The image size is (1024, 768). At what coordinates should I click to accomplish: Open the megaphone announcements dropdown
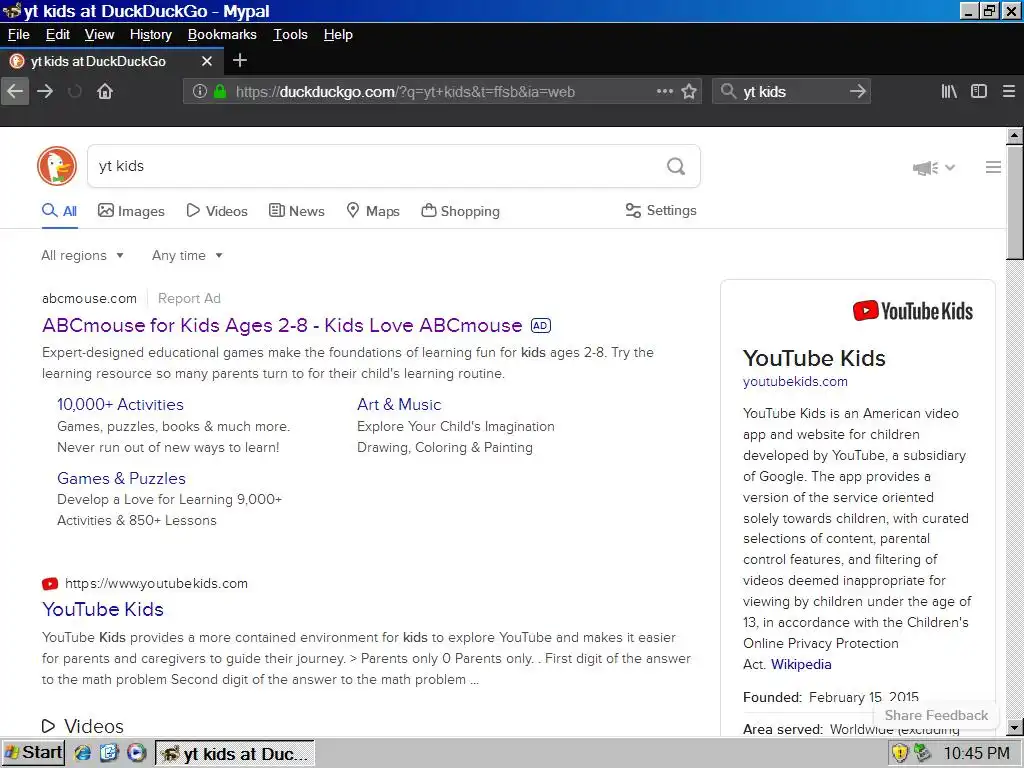pos(933,168)
